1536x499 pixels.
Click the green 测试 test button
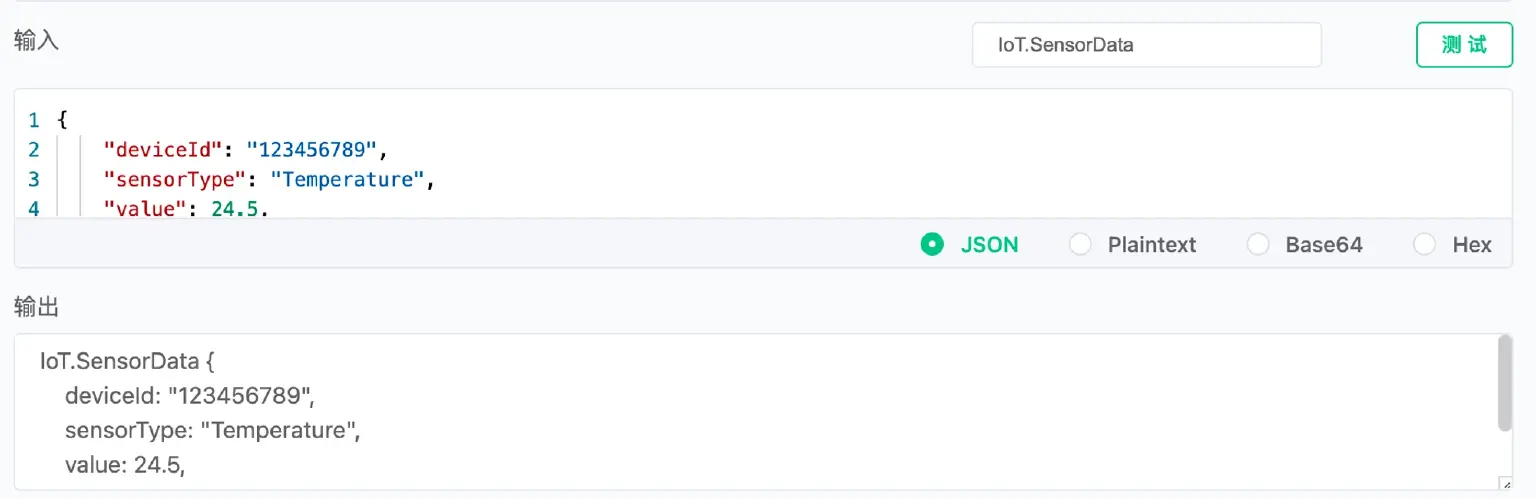pyautogui.click(x=1464, y=45)
